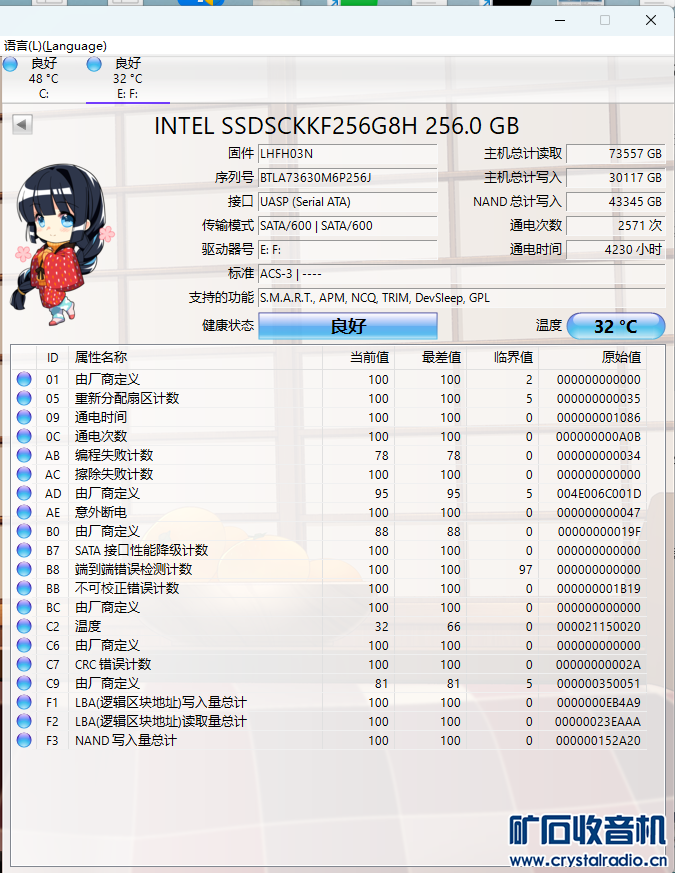Click the status orb in row C9
Screen dimensions: 675x873
point(24,683)
